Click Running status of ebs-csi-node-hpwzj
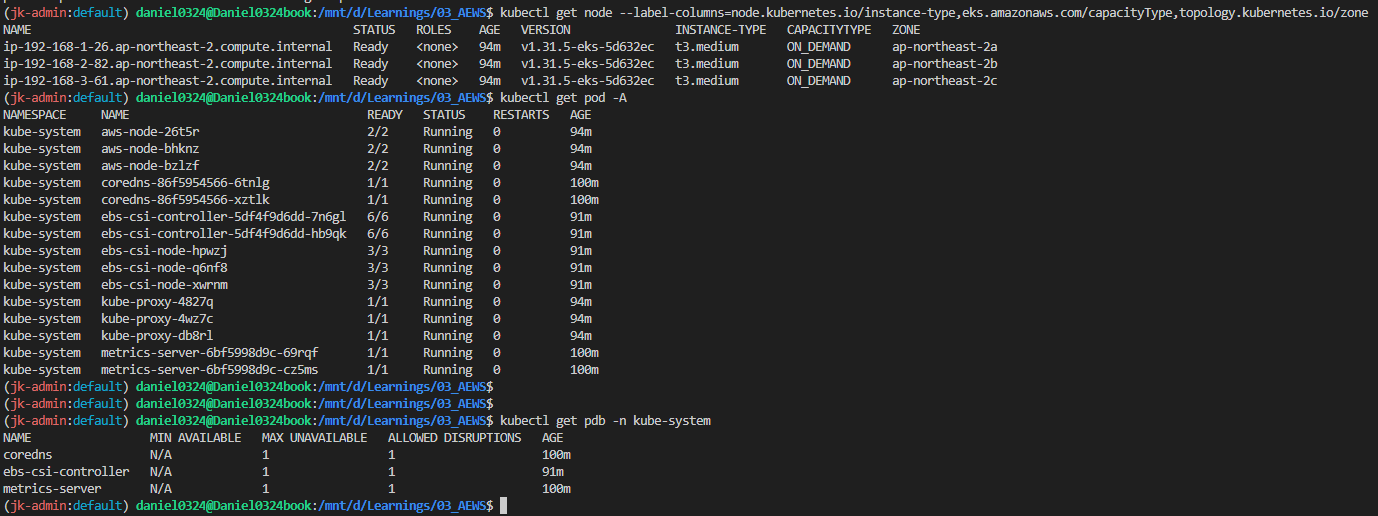Screen dimensions: 1378x516 coord(448,251)
